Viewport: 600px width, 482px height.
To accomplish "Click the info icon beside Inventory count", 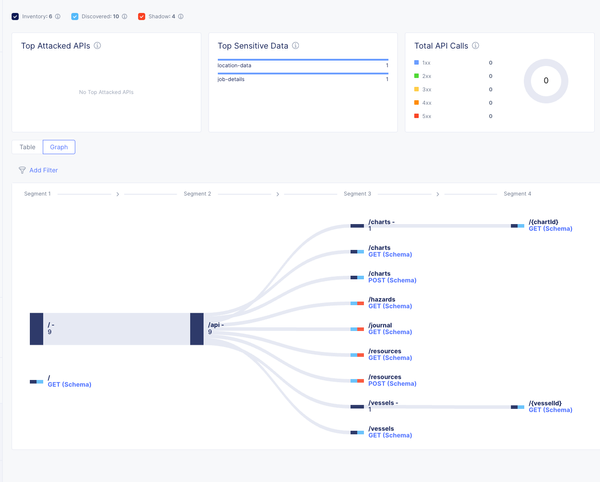I will [58, 17].
